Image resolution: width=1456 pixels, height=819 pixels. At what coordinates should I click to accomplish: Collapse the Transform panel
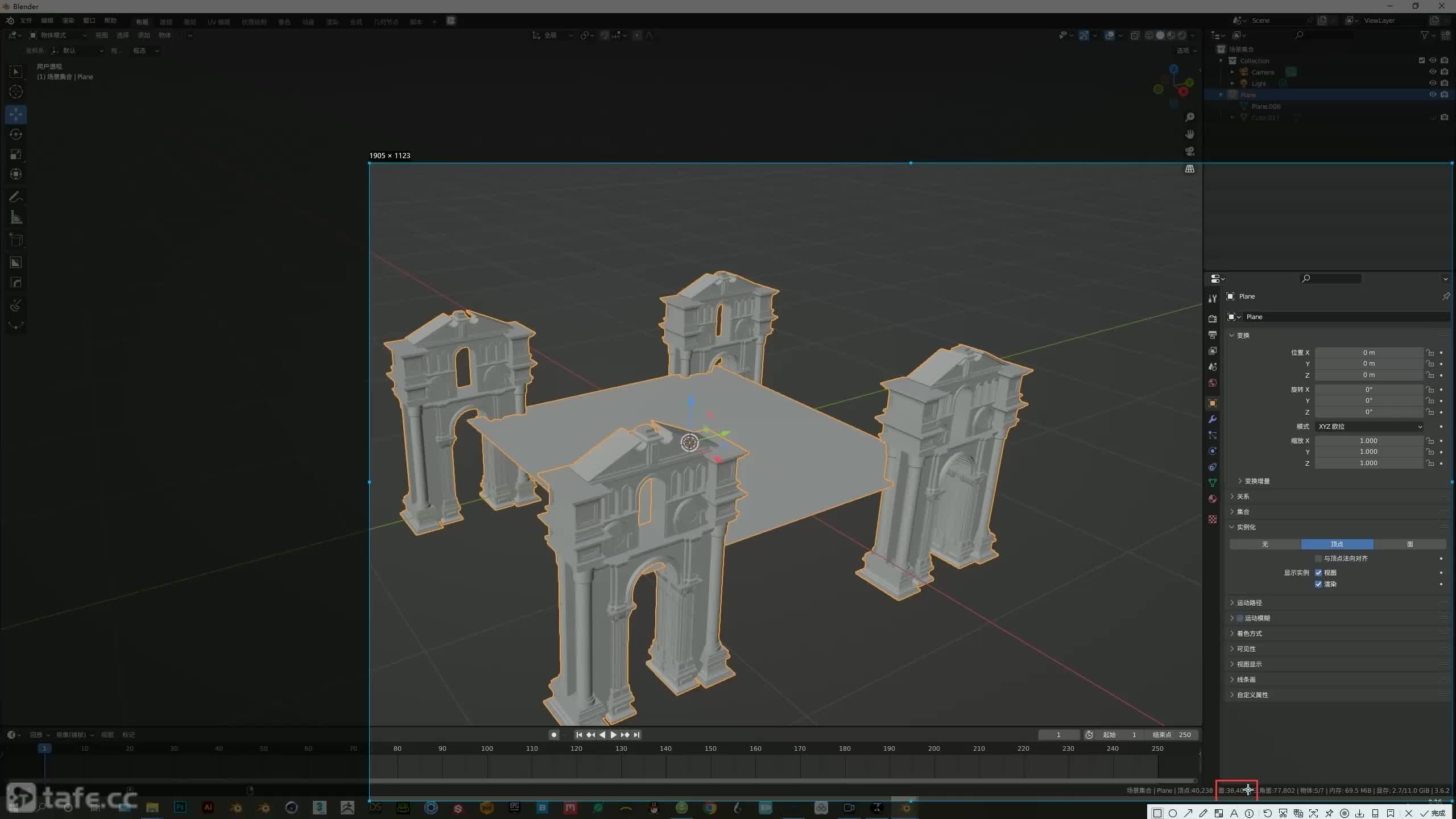pyautogui.click(x=1239, y=336)
